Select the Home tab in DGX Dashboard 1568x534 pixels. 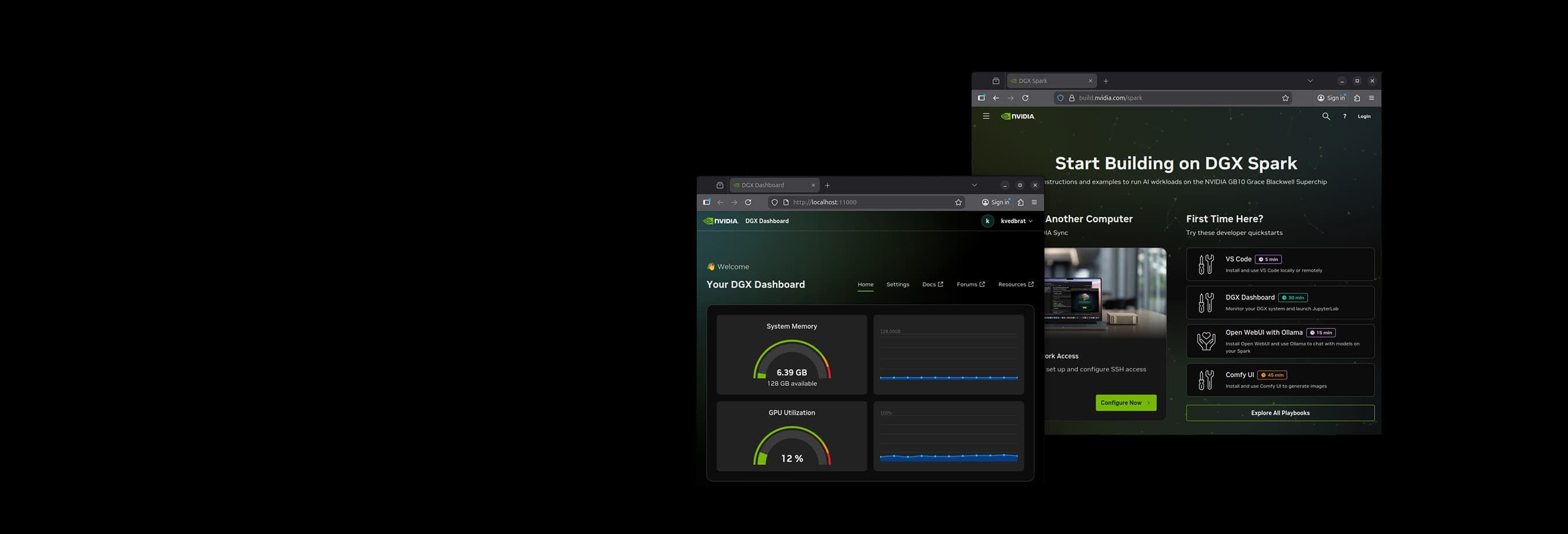[865, 284]
